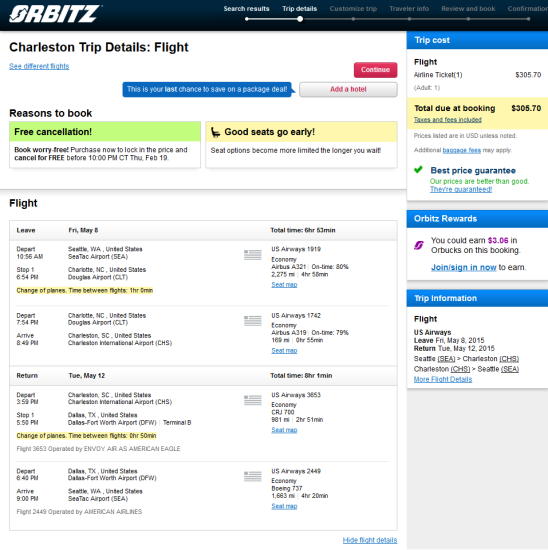This screenshot has height=550, width=548.
Task: Collapse with Hide flight details link
Action: 370,540
